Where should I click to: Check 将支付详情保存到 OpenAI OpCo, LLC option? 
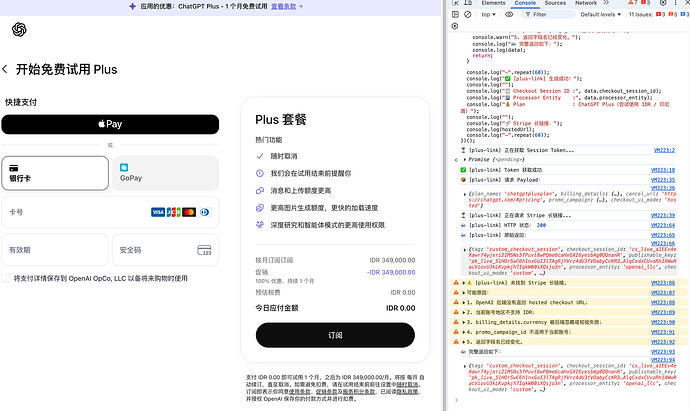pyautogui.click(x=6, y=278)
